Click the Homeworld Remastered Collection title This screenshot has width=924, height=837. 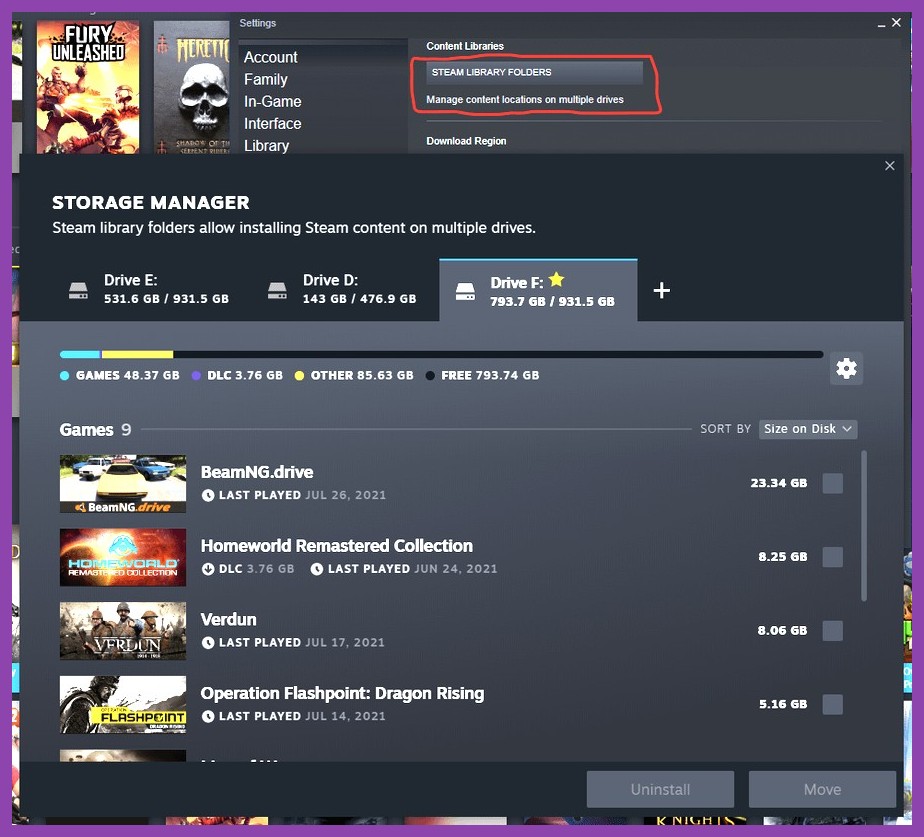336,546
